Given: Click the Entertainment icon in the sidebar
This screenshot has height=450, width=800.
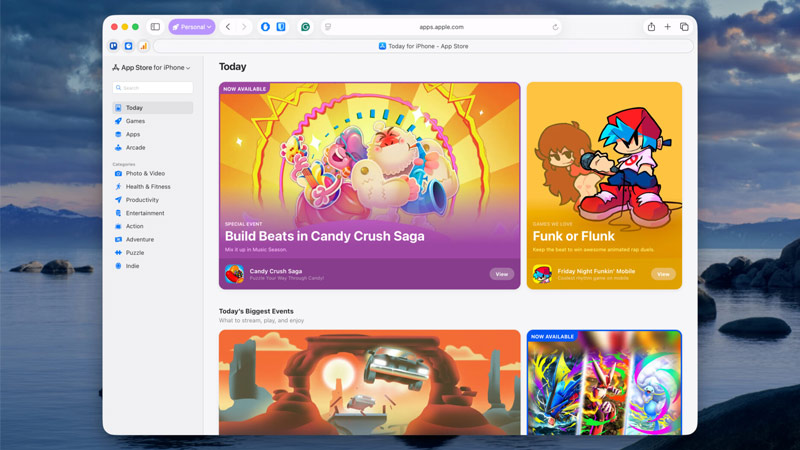Looking at the screenshot, I should [x=118, y=213].
